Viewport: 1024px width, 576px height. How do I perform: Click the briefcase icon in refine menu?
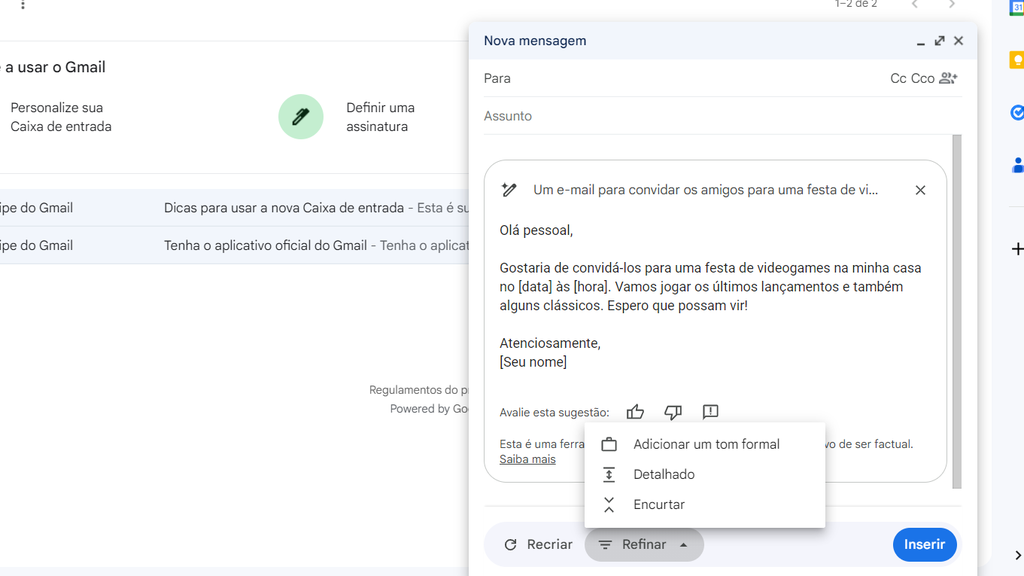(609, 444)
